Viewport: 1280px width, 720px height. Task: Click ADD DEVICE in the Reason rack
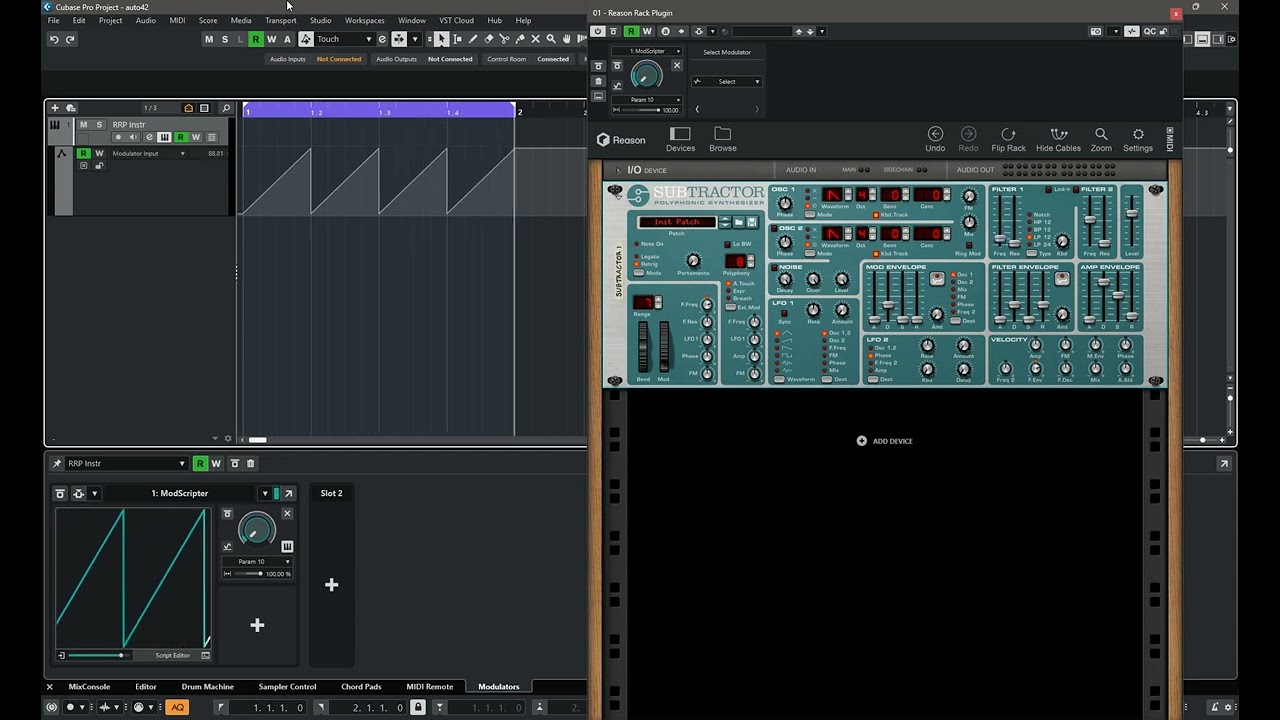pos(885,441)
